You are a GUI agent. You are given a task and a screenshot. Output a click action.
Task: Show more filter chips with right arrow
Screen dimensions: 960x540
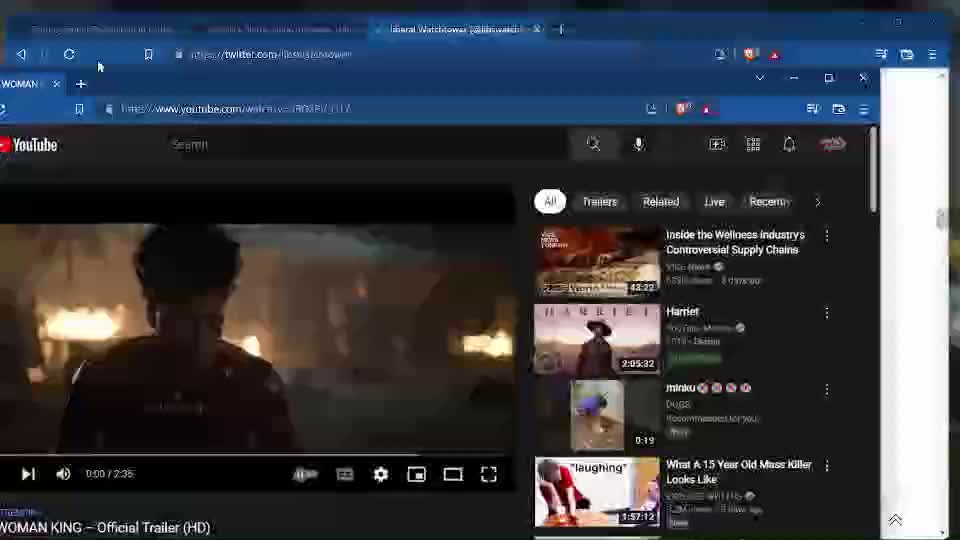pyautogui.click(x=818, y=201)
